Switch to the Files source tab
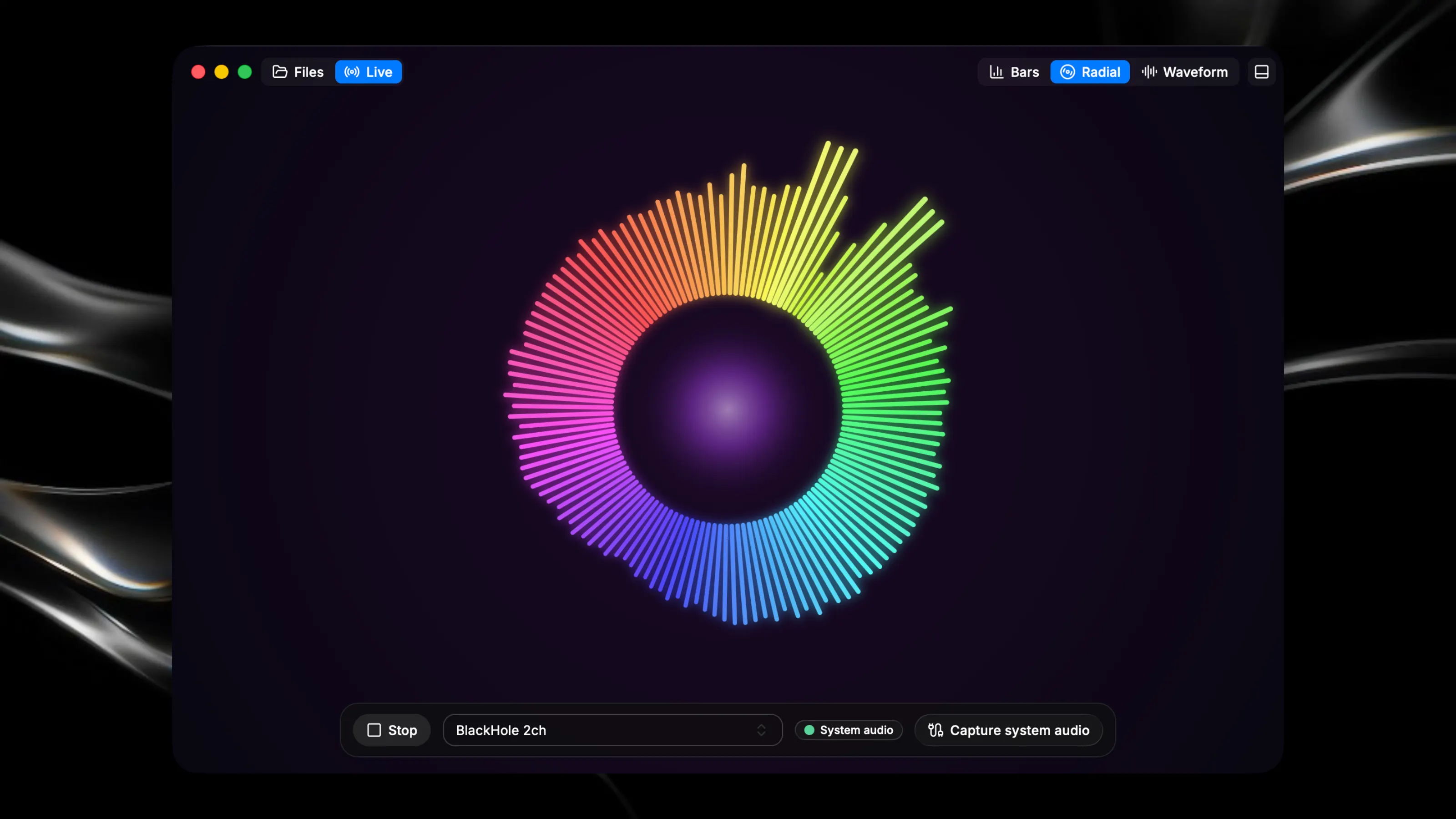 pyautogui.click(x=298, y=72)
